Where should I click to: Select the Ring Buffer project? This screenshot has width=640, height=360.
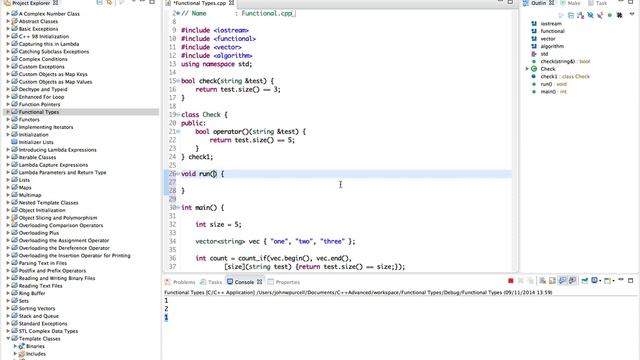[32, 293]
